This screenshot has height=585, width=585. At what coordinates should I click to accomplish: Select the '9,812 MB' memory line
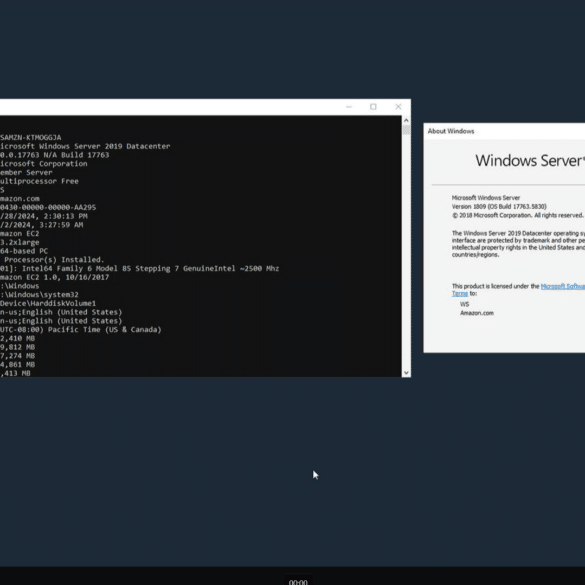coord(18,347)
